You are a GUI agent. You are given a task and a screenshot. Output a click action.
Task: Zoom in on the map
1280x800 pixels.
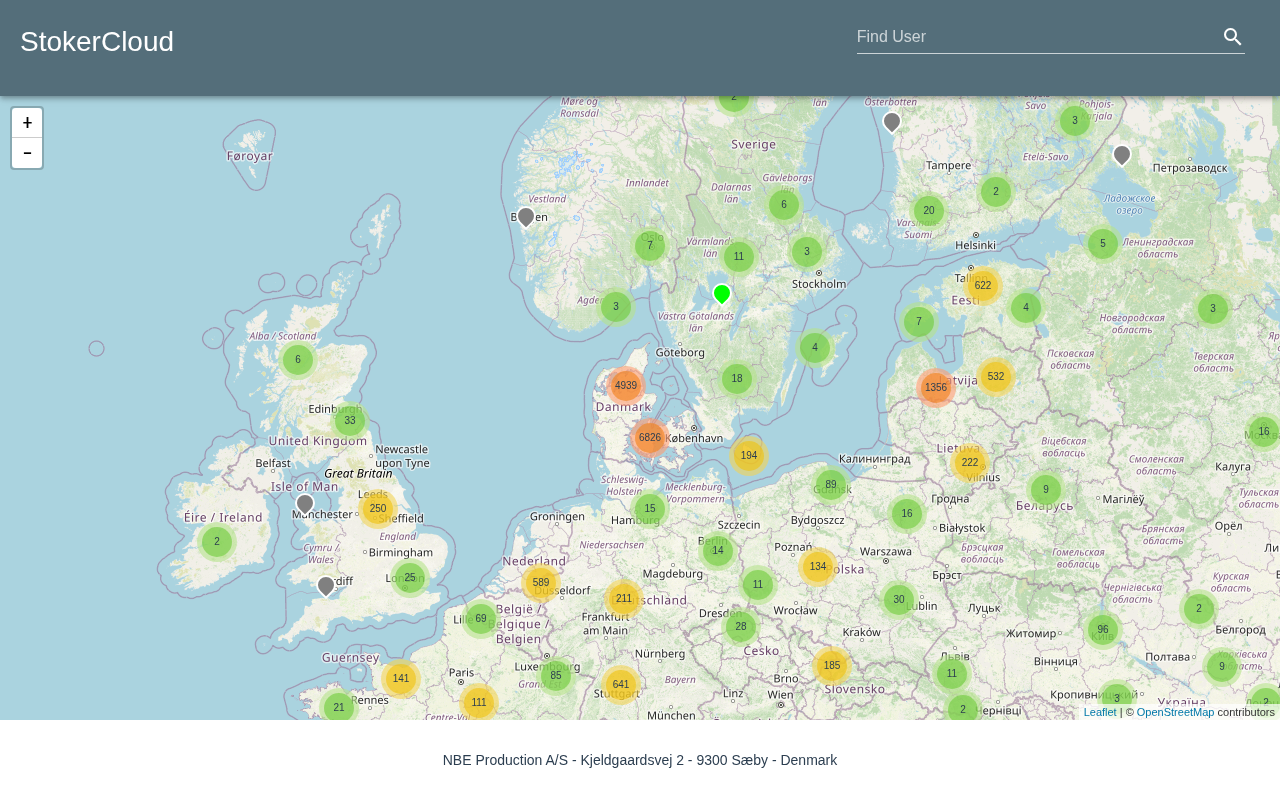tap(27, 123)
